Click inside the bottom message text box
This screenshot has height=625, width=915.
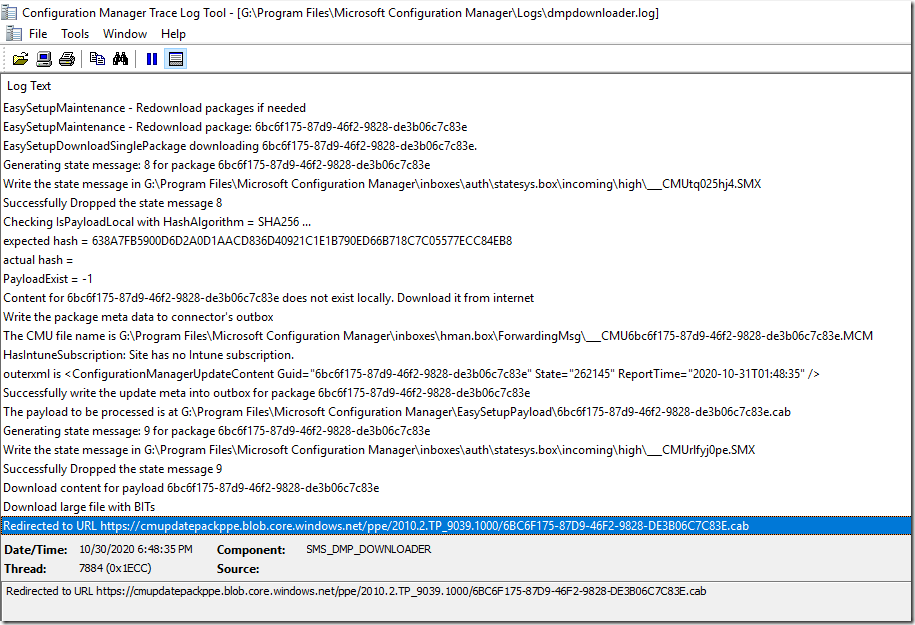[457, 601]
